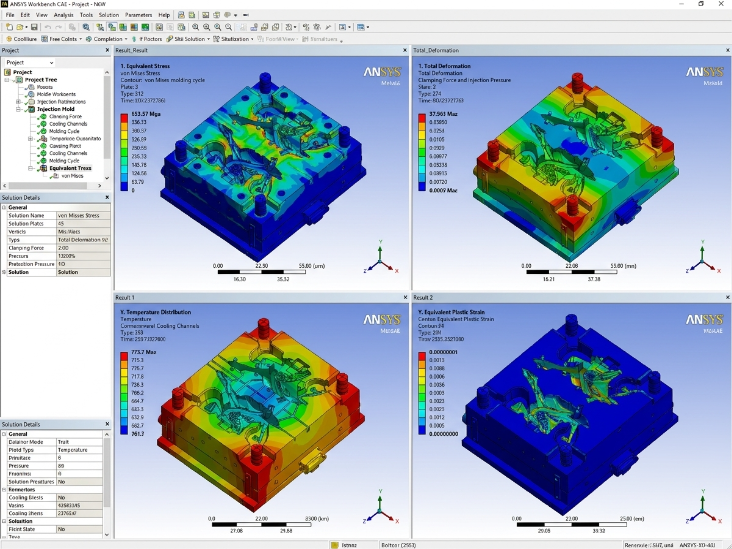Select the Total_Deformation viewport title tab

[436, 50]
